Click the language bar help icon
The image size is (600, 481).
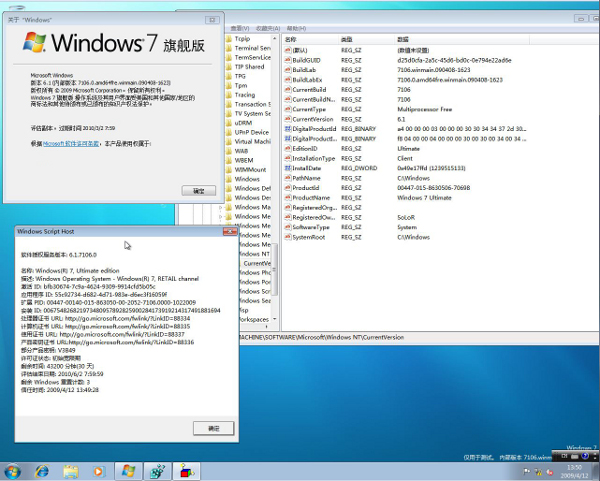click(x=585, y=456)
